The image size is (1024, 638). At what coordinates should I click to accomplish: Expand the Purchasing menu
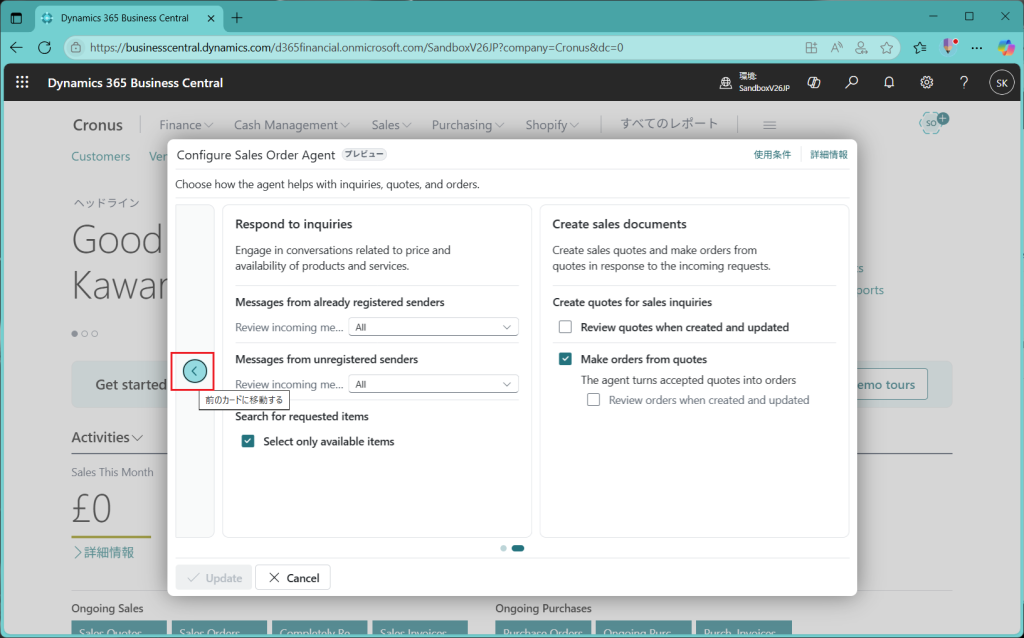pos(468,125)
